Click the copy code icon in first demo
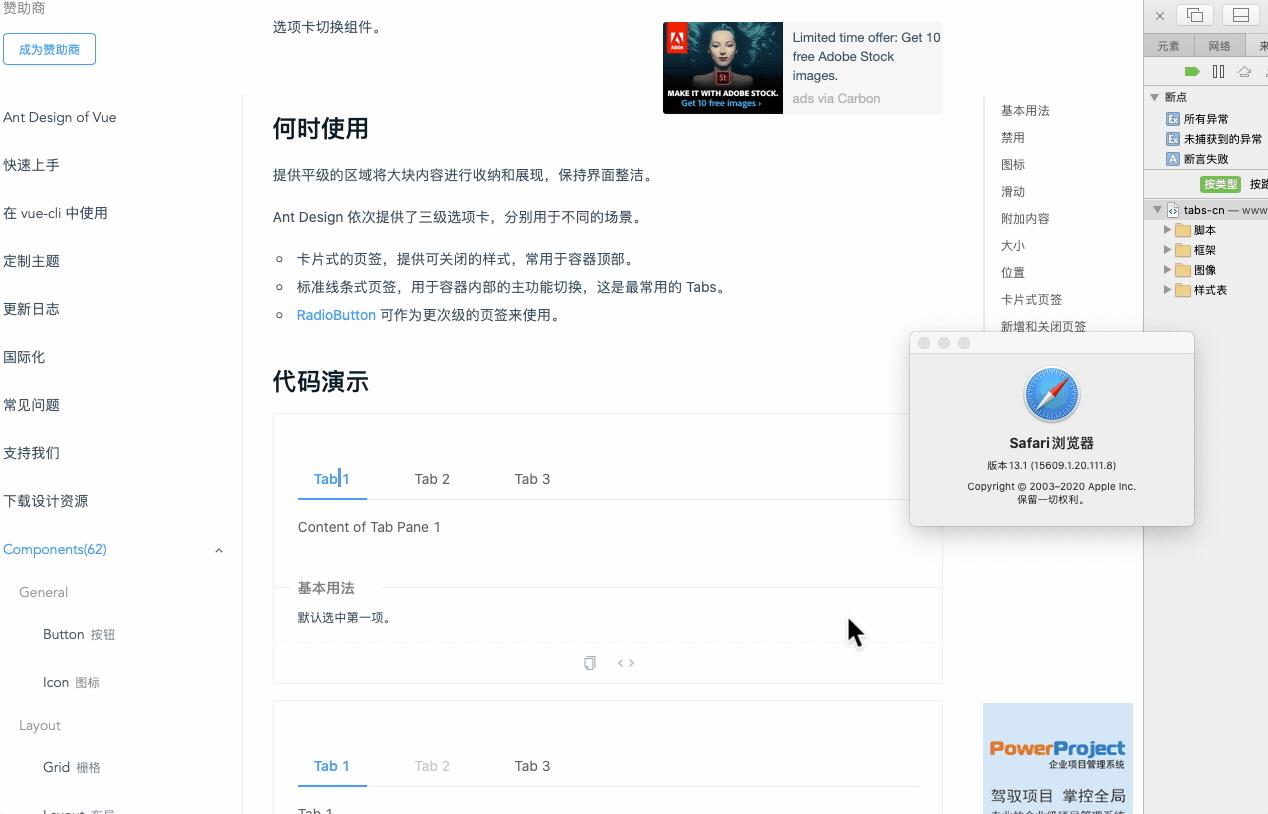Viewport: 1268px width, 814px height. pyautogui.click(x=590, y=663)
